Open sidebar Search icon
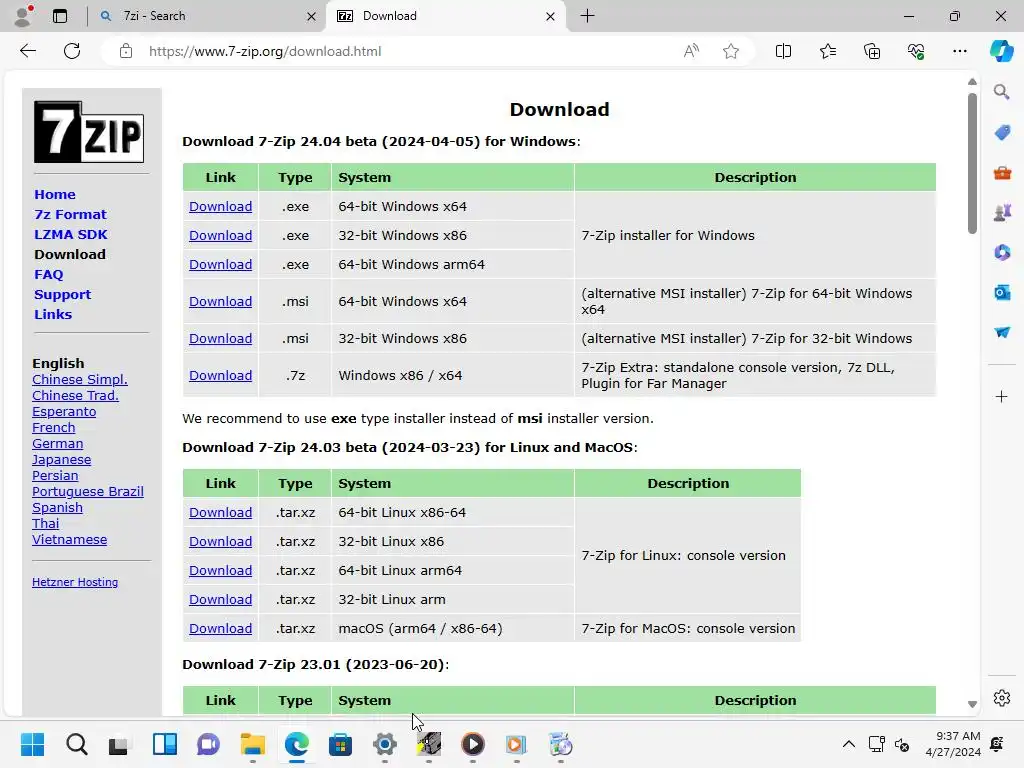 (x=1002, y=92)
